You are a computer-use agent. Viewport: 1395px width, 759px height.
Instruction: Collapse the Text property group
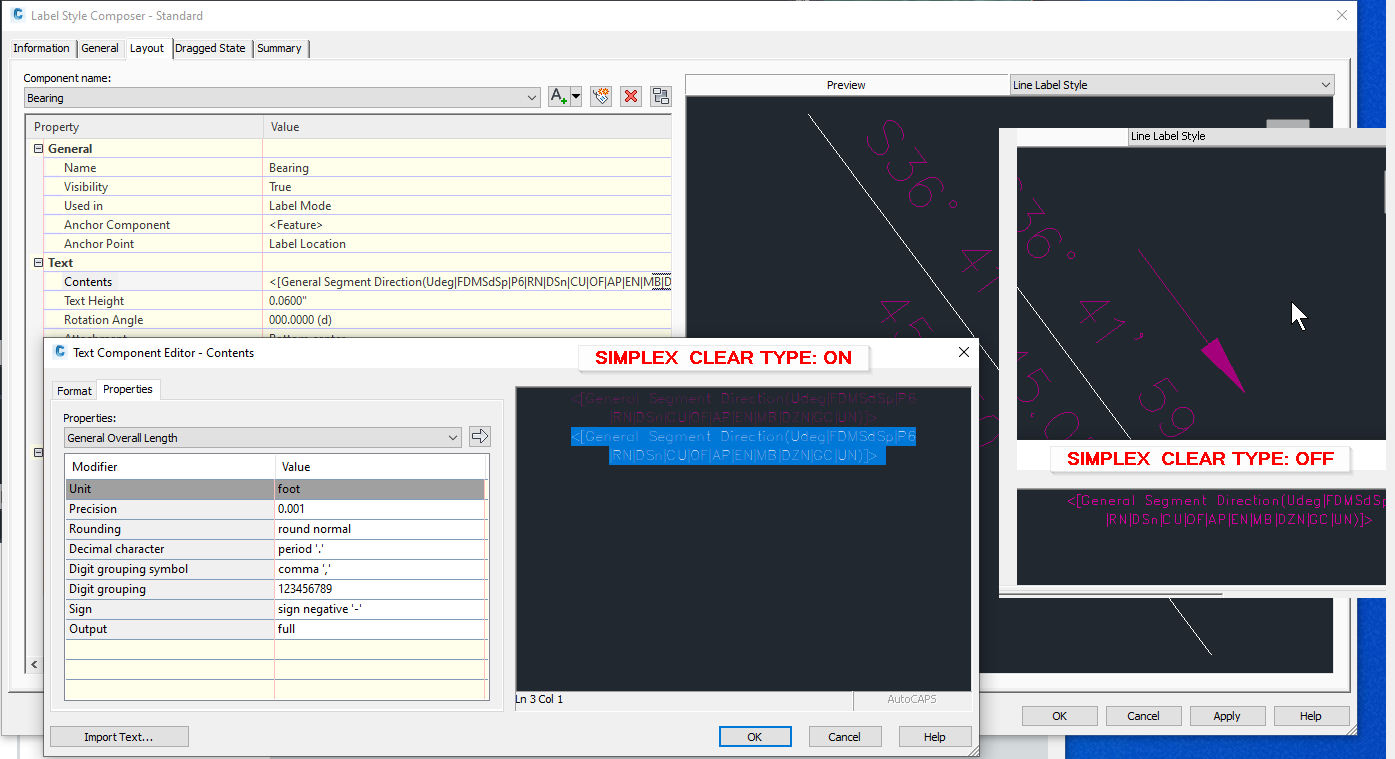pos(39,263)
